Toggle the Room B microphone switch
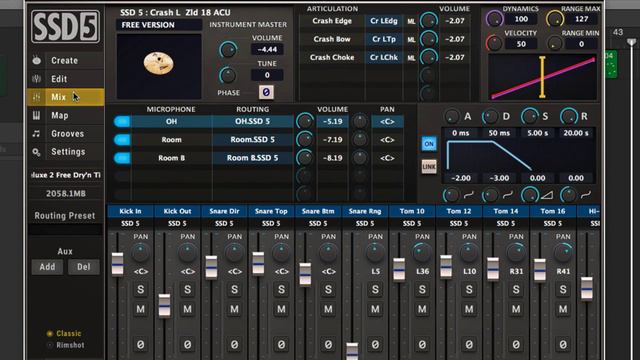640x360 pixels. click(x=122, y=158)
